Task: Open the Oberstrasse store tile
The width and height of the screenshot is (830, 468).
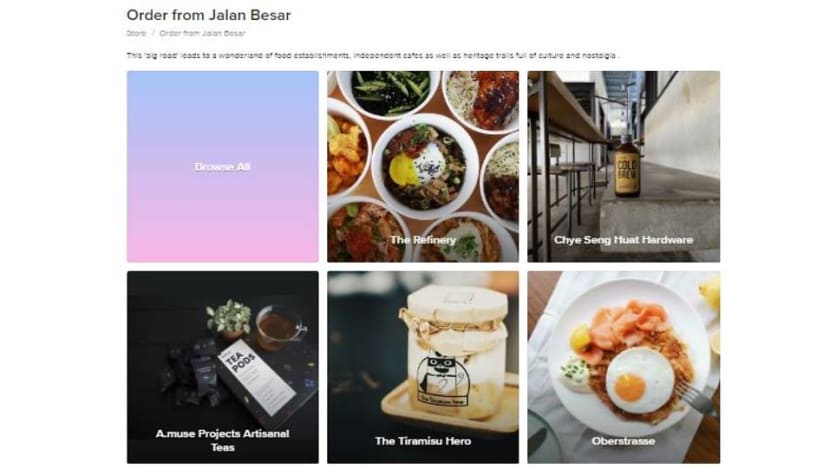Action: click(x=624, y=367)
